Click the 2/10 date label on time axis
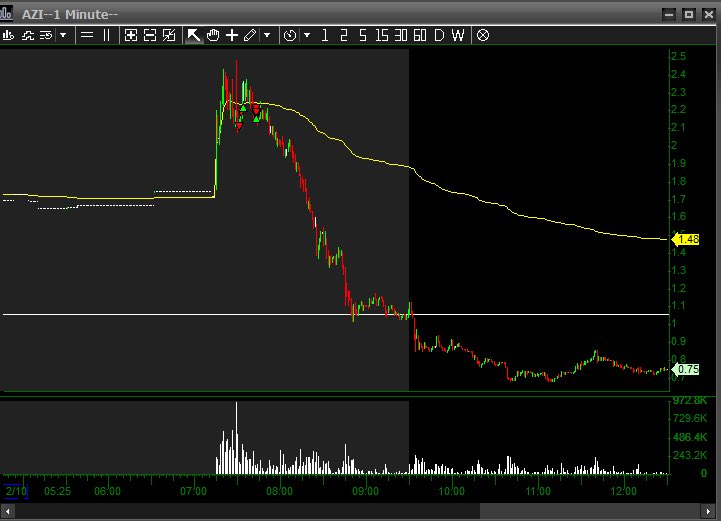This screenshot has height=521, width=721. click(16, 491)
